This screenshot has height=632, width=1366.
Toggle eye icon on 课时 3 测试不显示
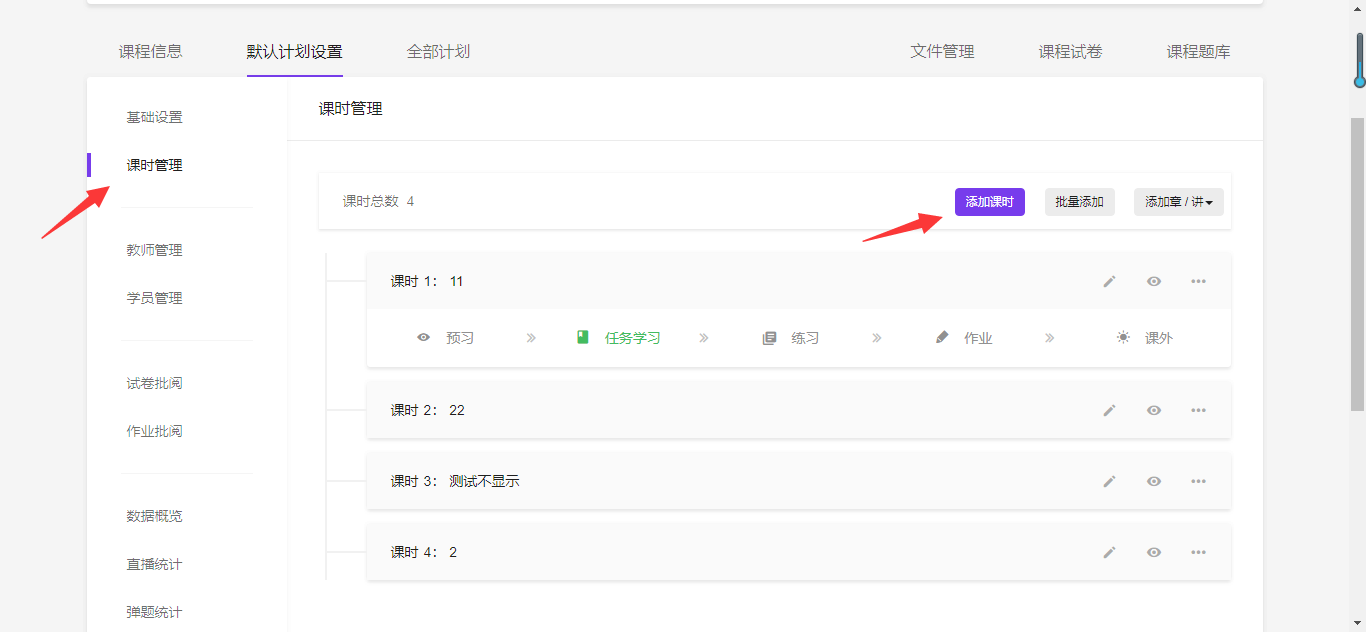pyautogui.click(x=1154, y=482)
